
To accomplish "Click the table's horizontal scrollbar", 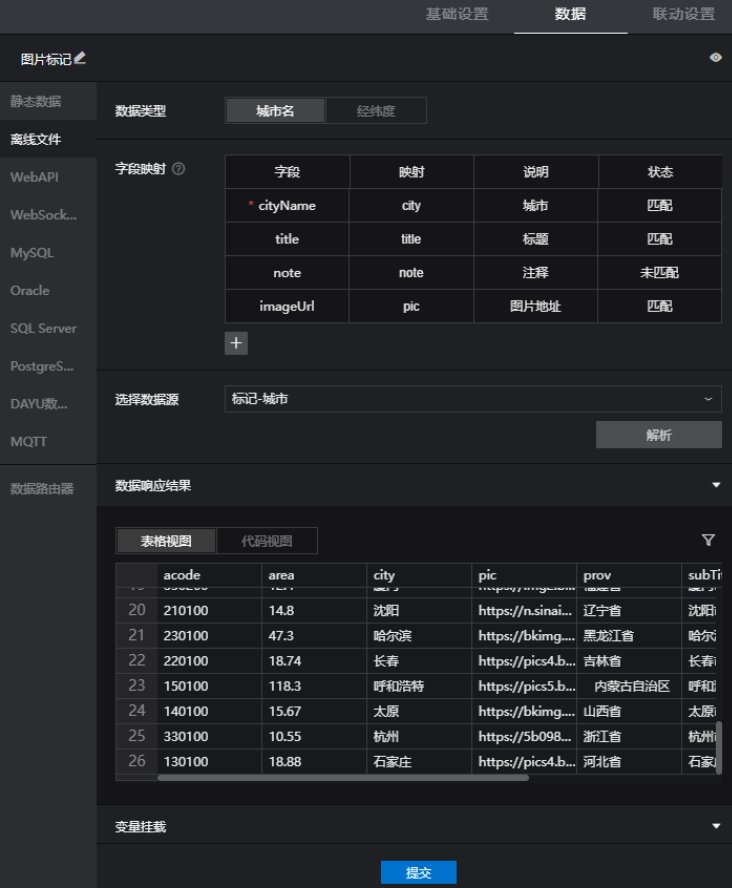I will 342,776.
